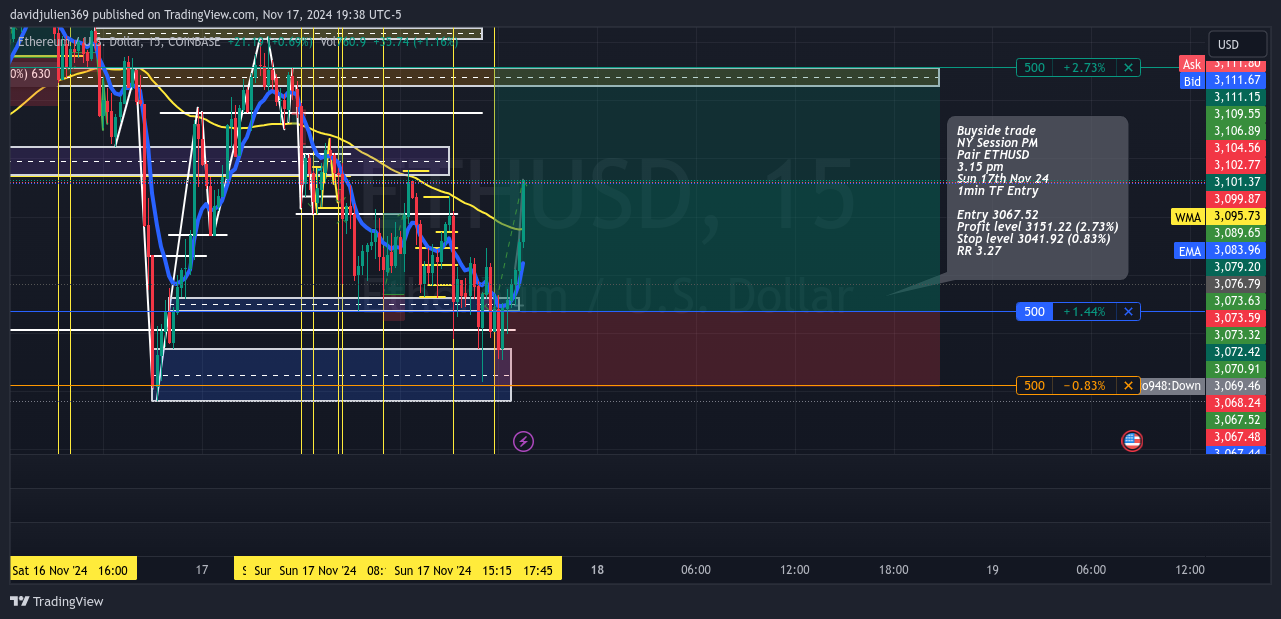This screenshot has height=619, width=1281.
Task: Close the −0.83% stop loss line
Action: (1128, 386)
